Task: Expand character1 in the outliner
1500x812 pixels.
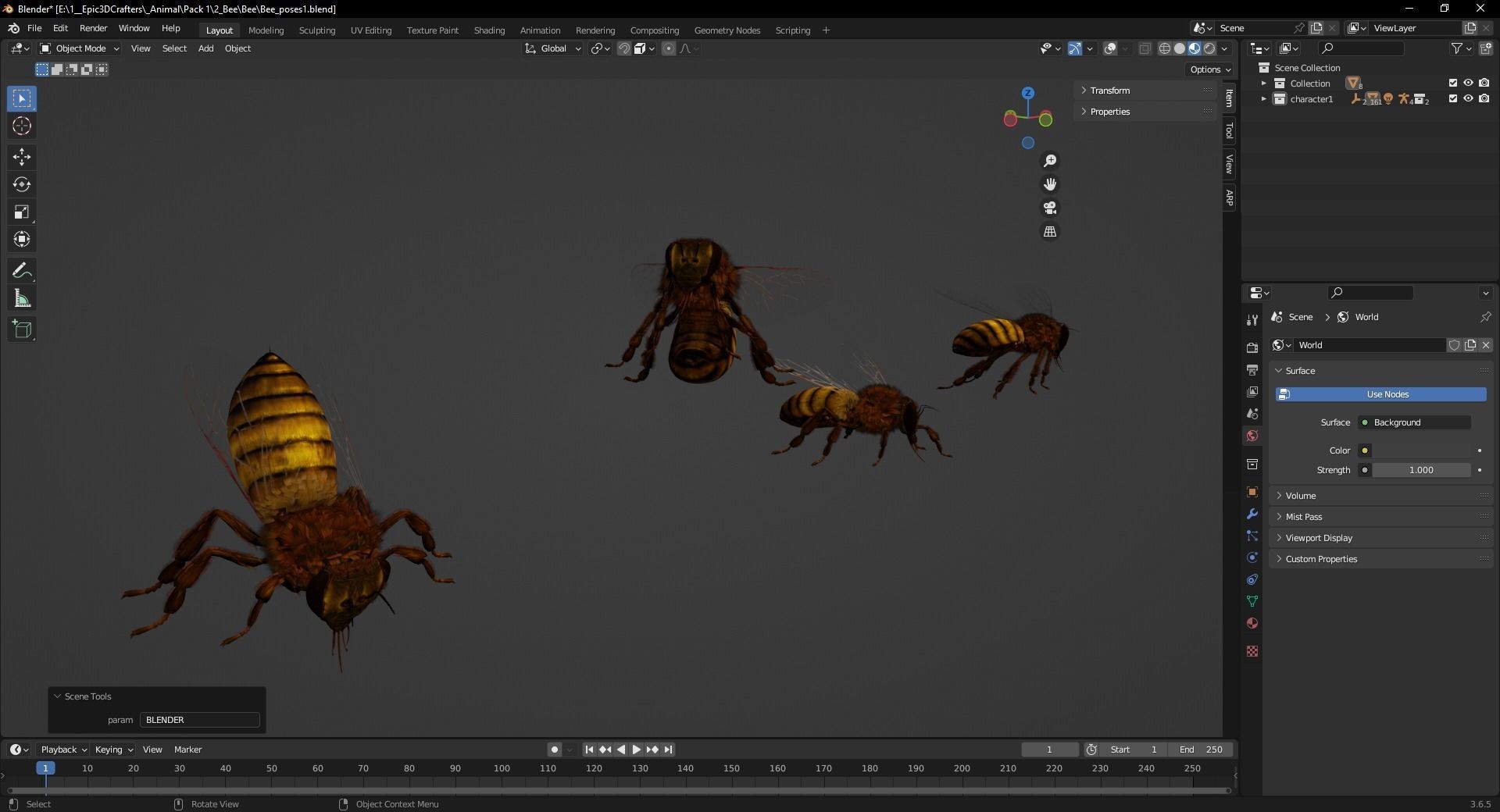Action: [x=1263, y=99]
